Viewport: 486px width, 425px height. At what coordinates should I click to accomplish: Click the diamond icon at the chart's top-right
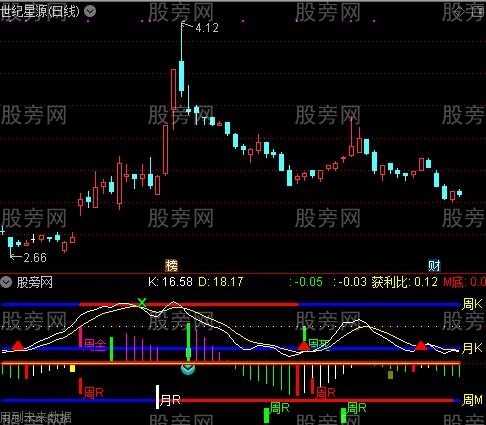460,12
